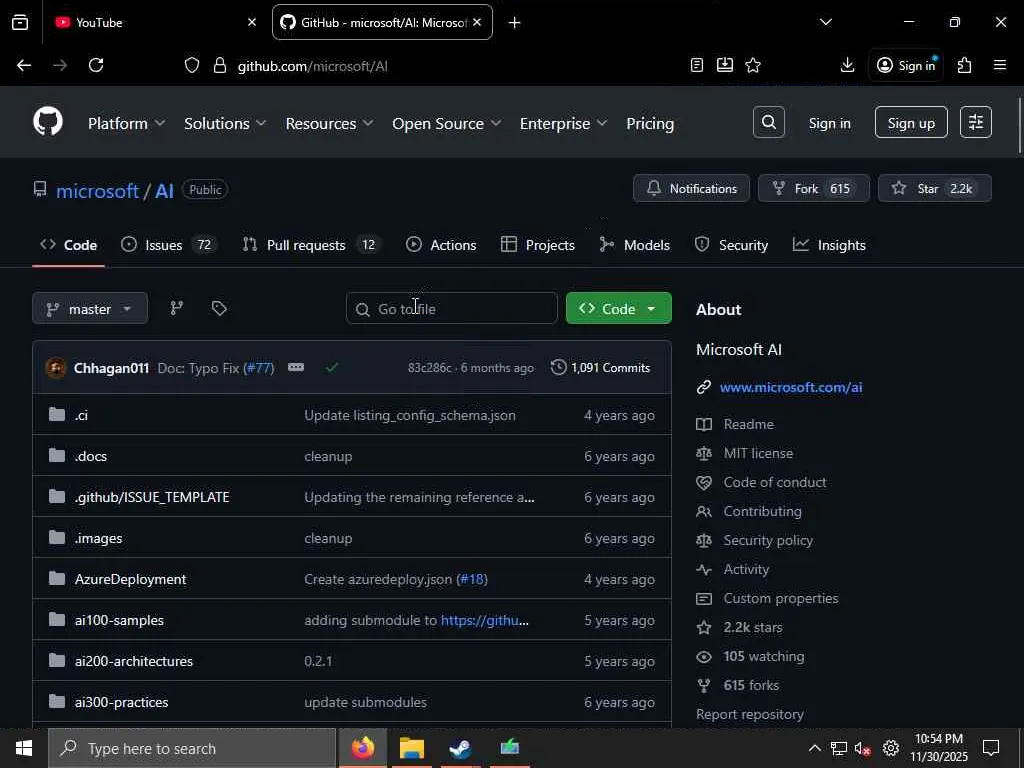Switch to the Pull requests tab
Screen dimensions: 1024x768
click(x=311, y=245)
